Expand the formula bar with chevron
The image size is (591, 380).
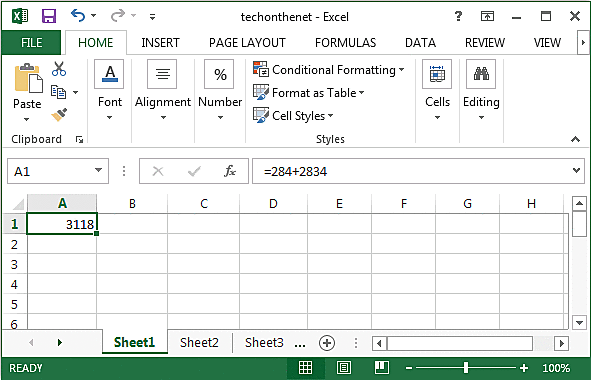click(576, 170)
